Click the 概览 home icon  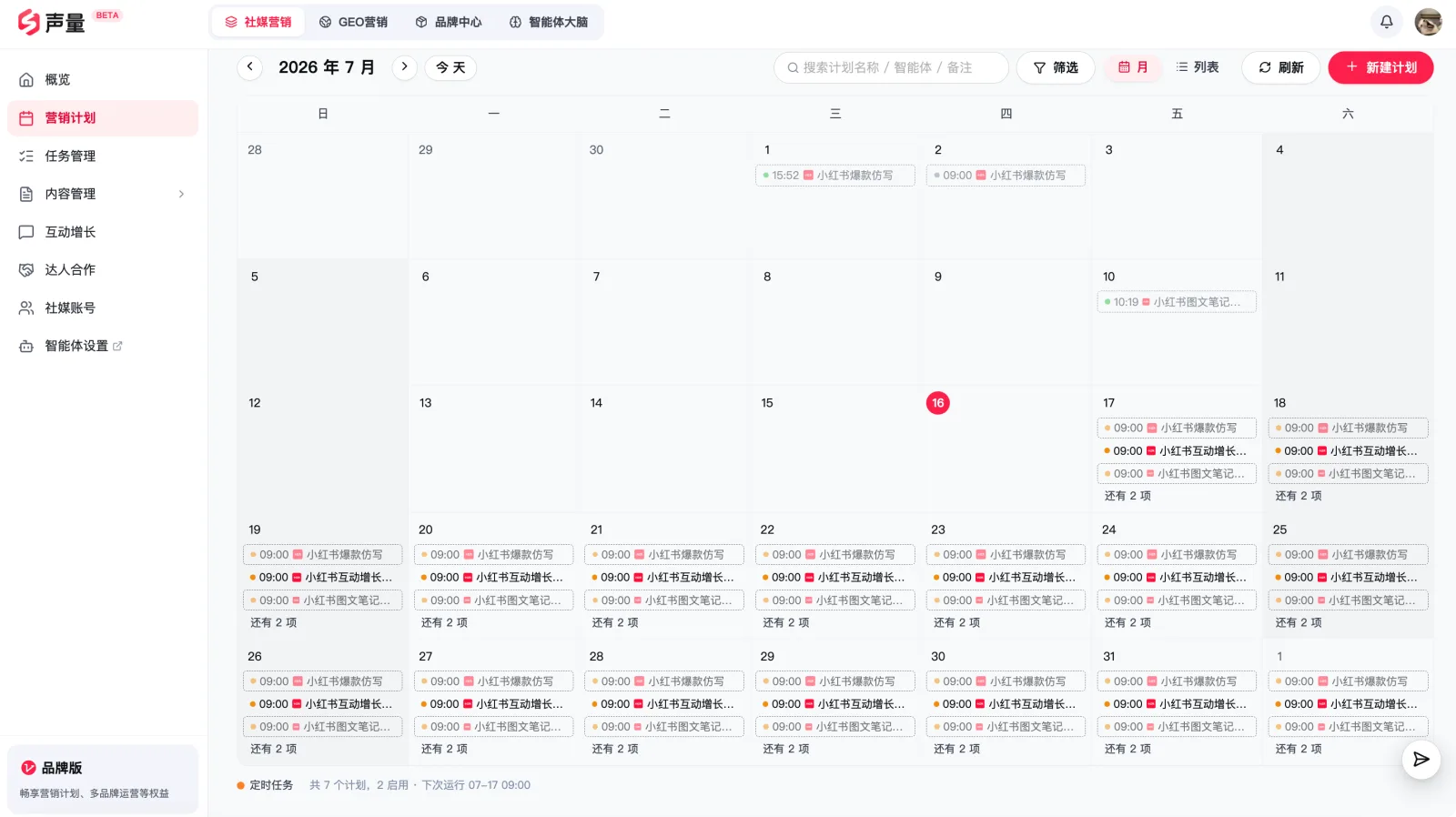coord(26,80)
